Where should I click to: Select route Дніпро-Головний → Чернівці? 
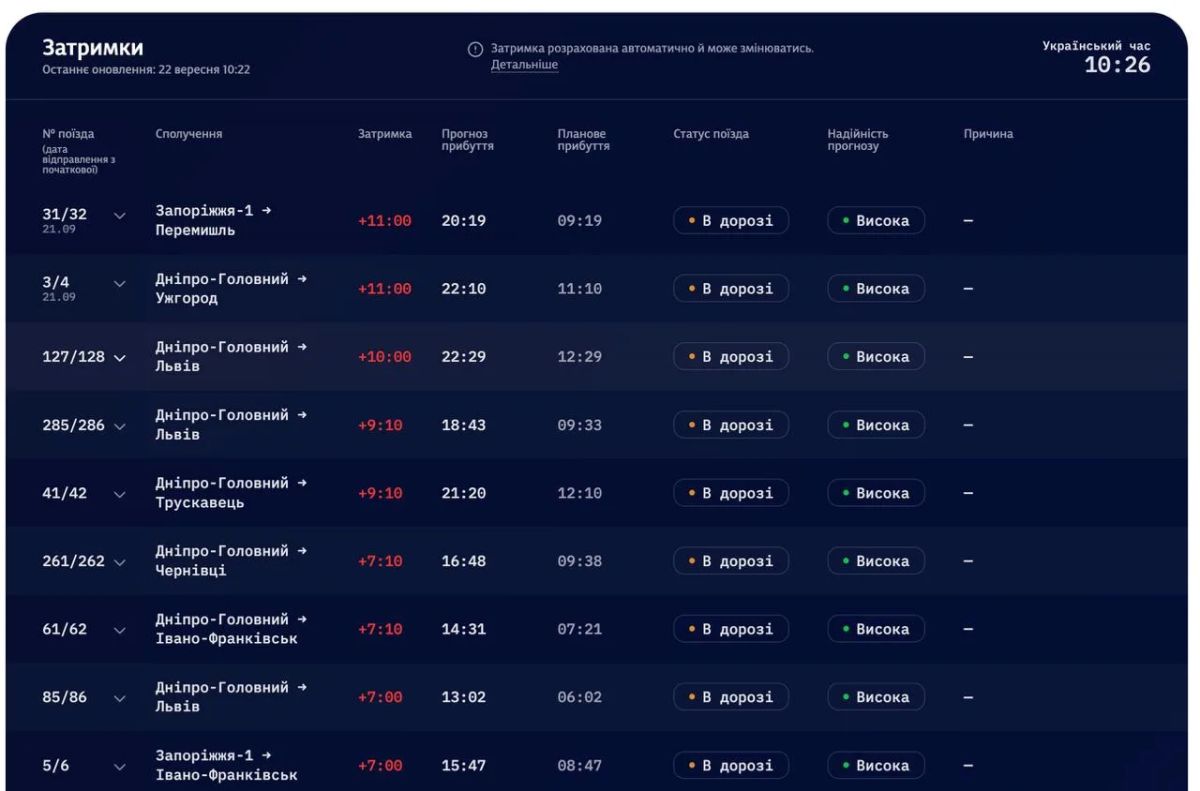pos(231,560)
